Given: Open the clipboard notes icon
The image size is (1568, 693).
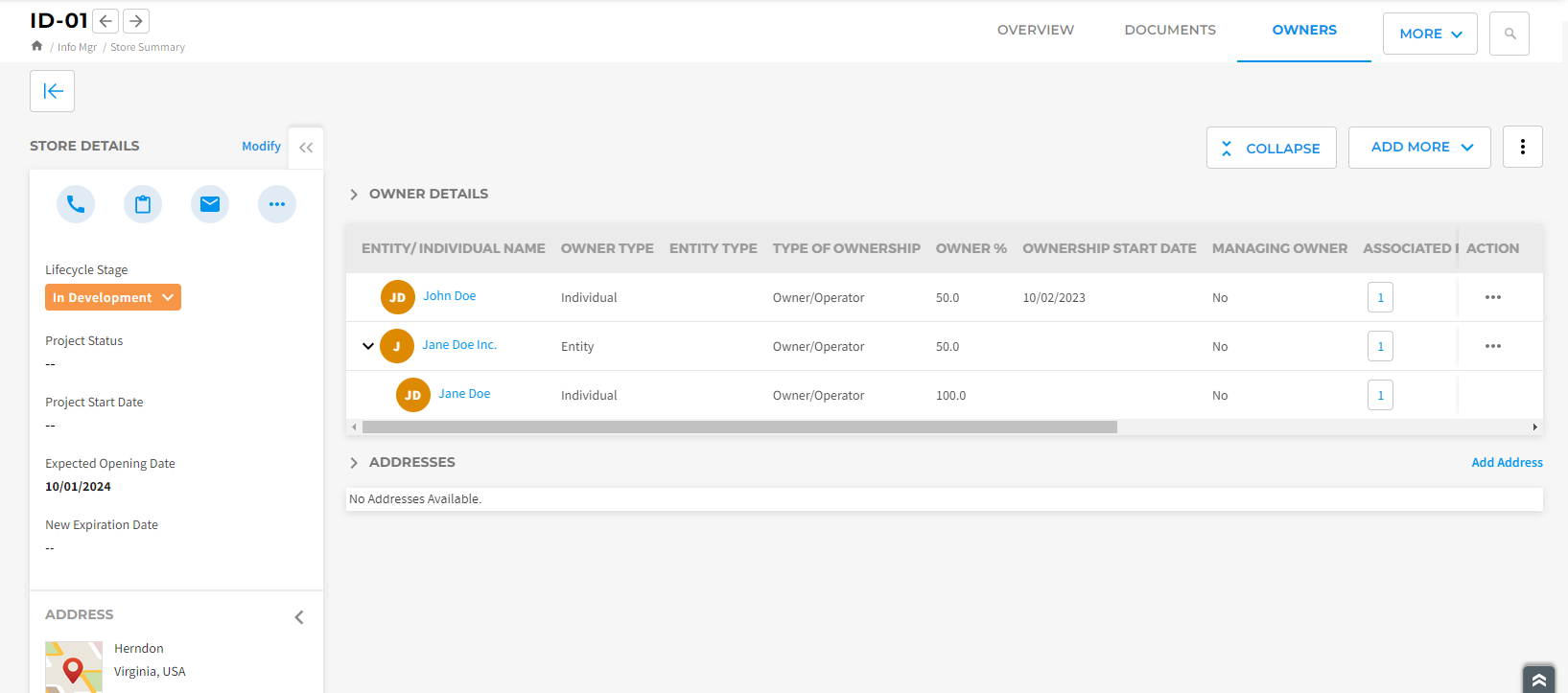Looking at the screenshot, I should (x=143, y=204).
